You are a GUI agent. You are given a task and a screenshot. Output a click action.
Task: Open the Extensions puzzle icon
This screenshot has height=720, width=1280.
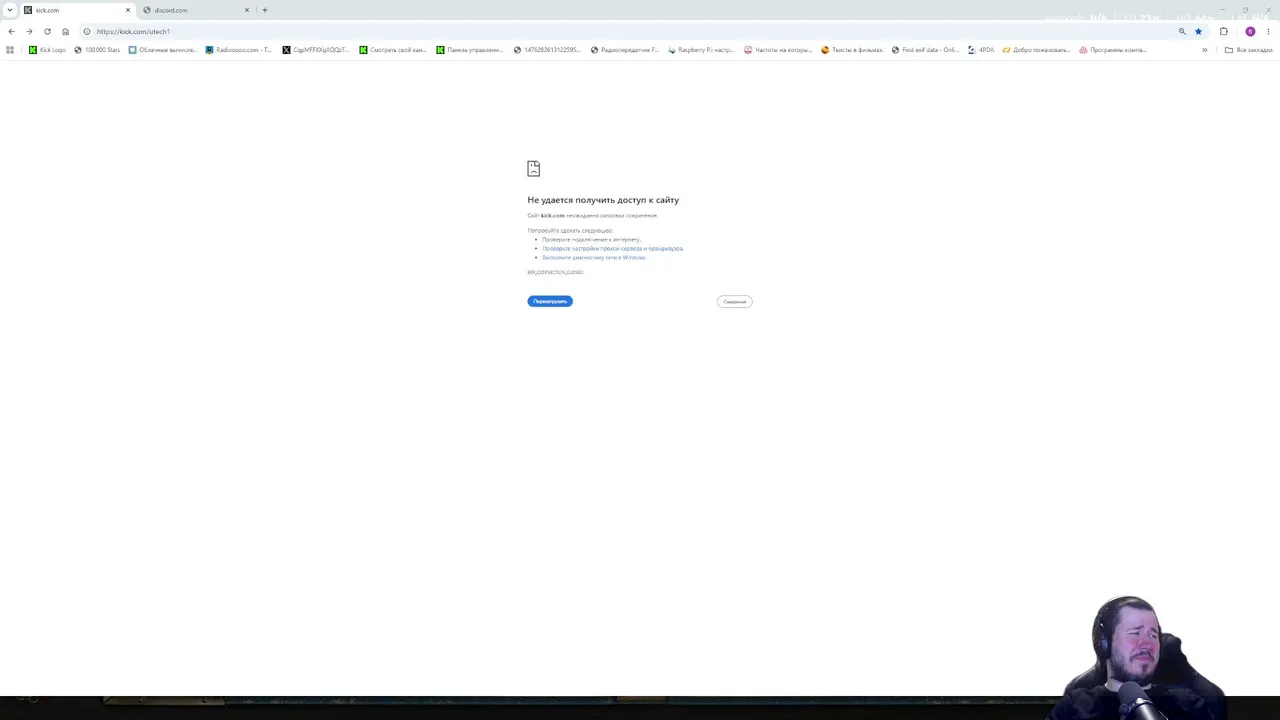coord(1223,31)
